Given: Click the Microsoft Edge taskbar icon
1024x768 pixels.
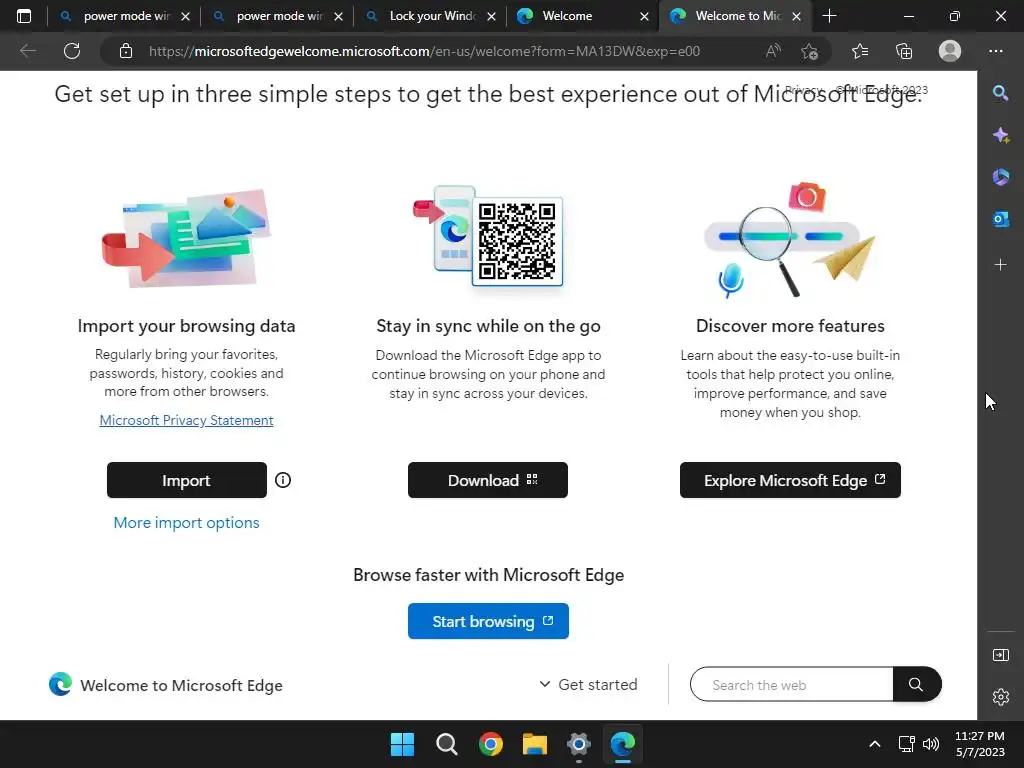Looking at the screenshot, I should 622,744.
